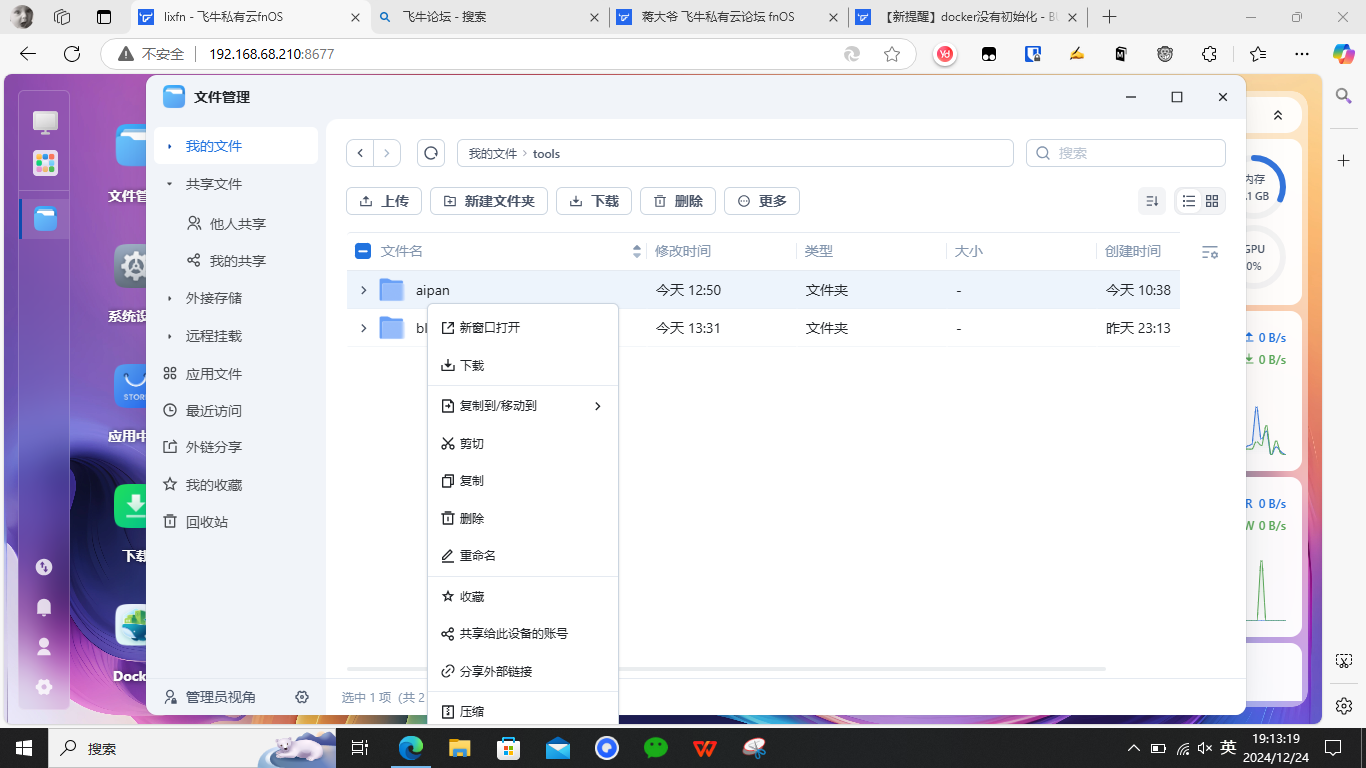Open the Download desktop app icon
Viewport: 1366px width, 768px height.
(132, 507)
